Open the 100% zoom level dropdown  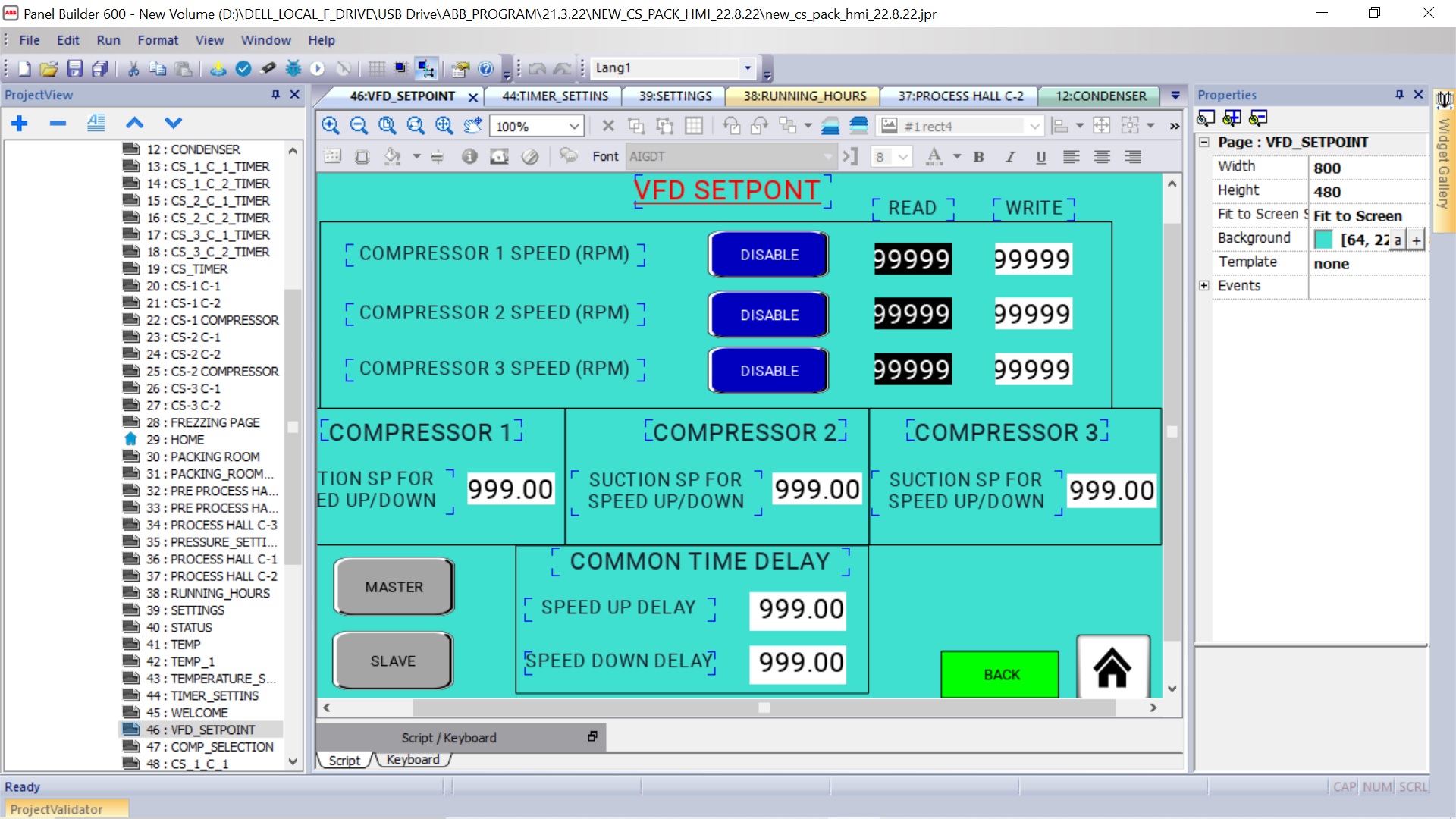(574, 127)
